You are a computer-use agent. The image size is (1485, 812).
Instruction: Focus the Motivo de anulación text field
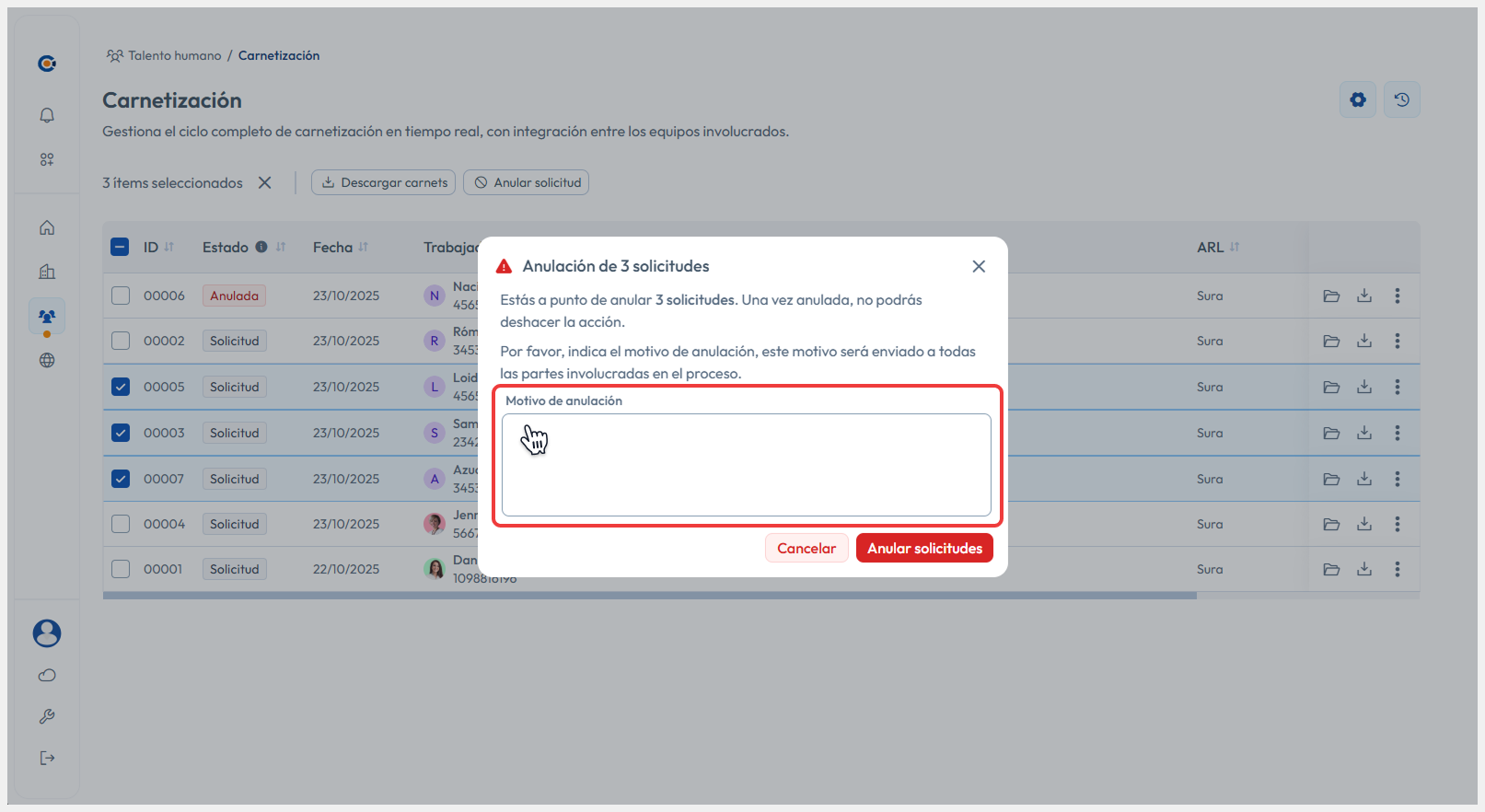(x=746, y=465)
